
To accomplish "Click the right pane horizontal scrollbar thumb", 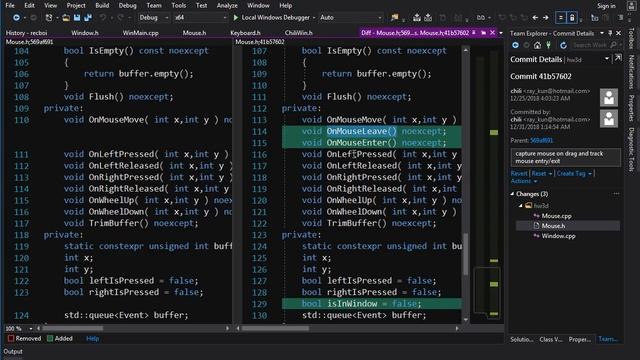I will click(276, 328).
